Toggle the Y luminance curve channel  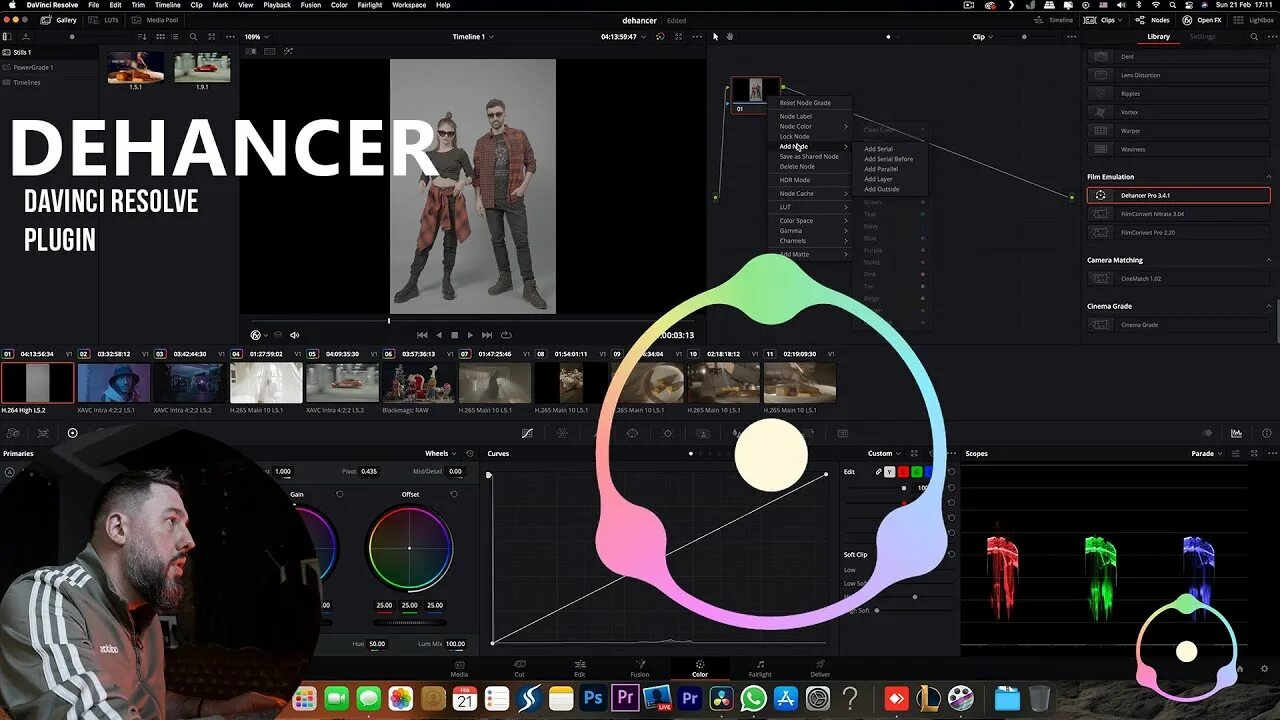(x=890, y=472)
